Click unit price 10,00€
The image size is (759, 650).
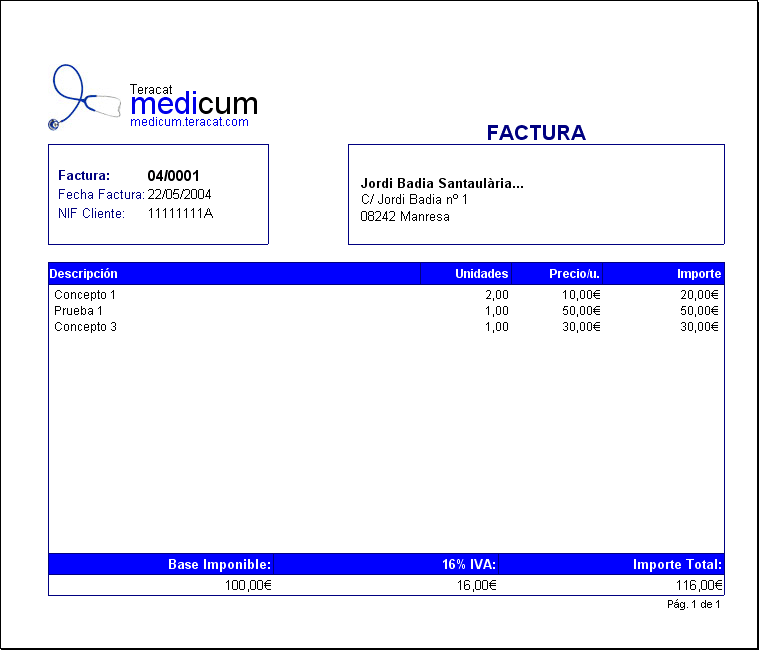click(581, 295)
